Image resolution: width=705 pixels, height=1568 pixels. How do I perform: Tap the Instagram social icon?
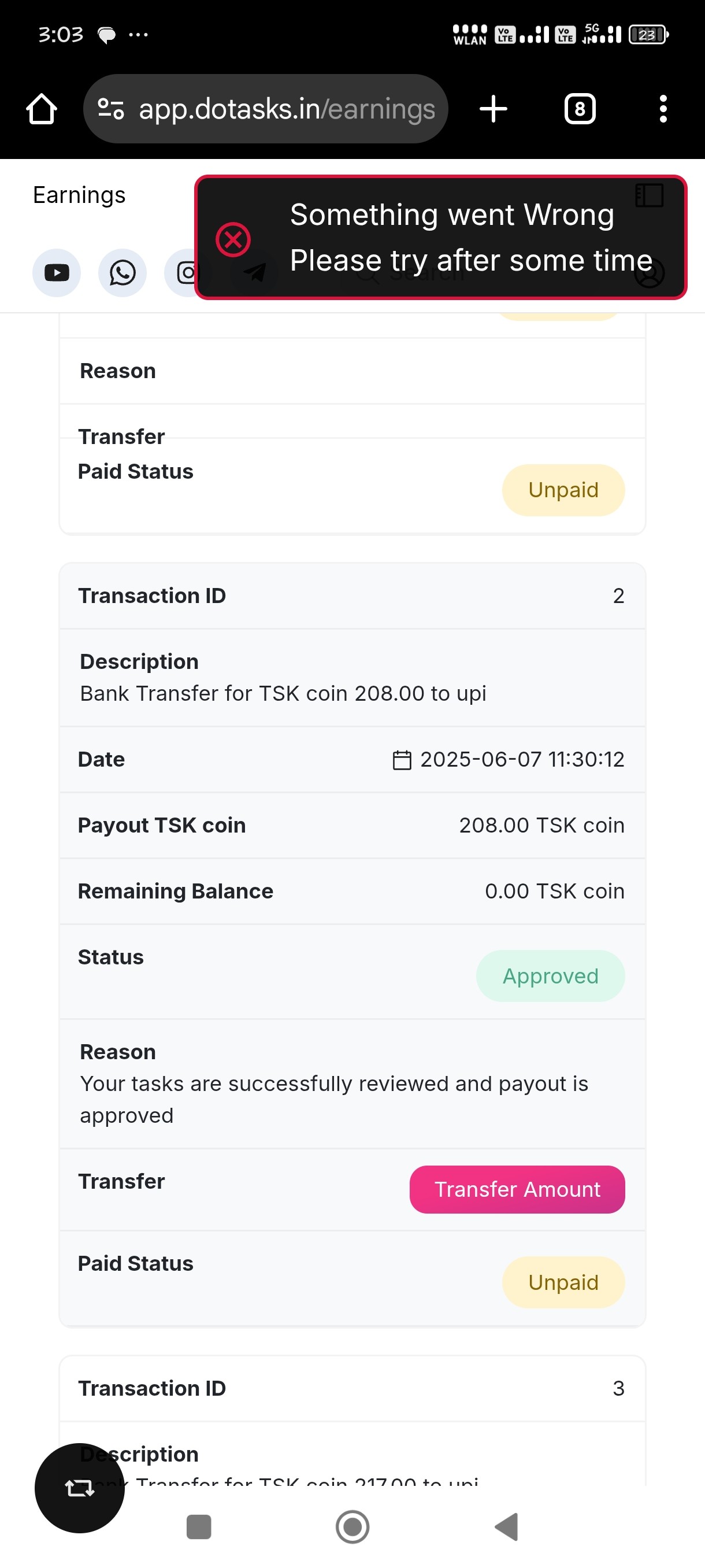tap(184, 273)
